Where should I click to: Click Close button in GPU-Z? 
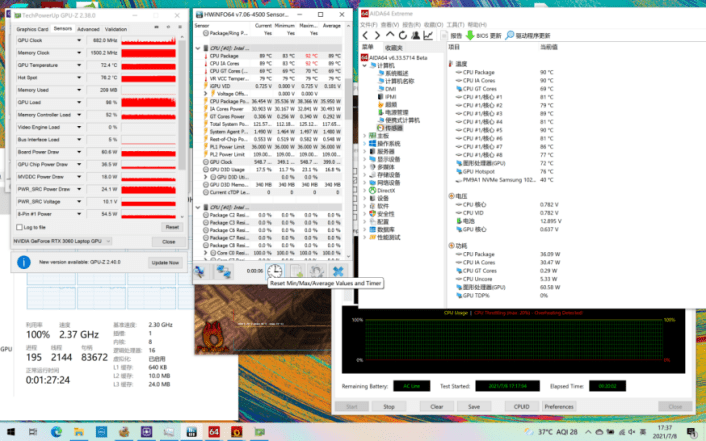(169, 242)
